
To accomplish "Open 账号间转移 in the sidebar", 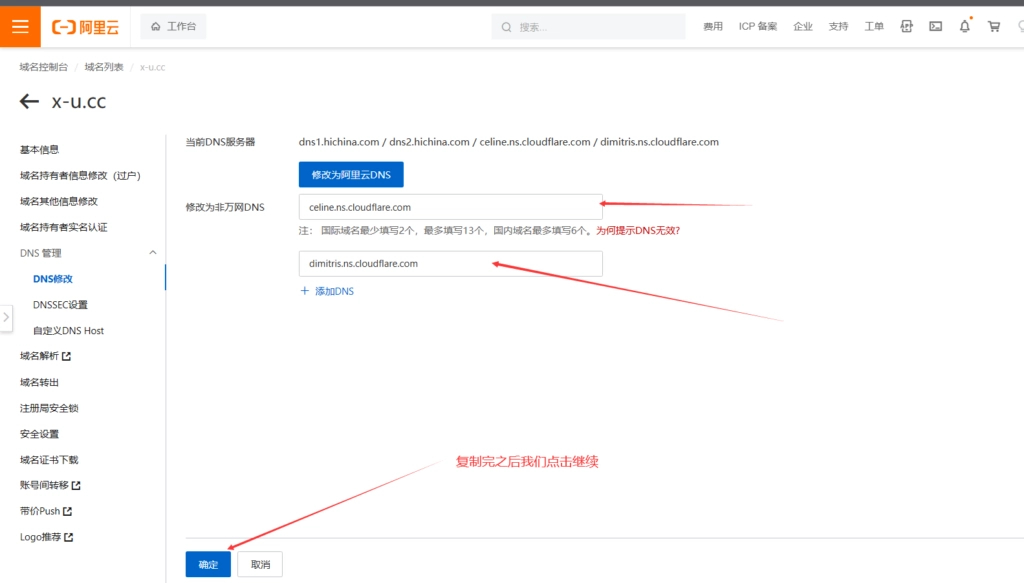I will (x=44, y=485).
